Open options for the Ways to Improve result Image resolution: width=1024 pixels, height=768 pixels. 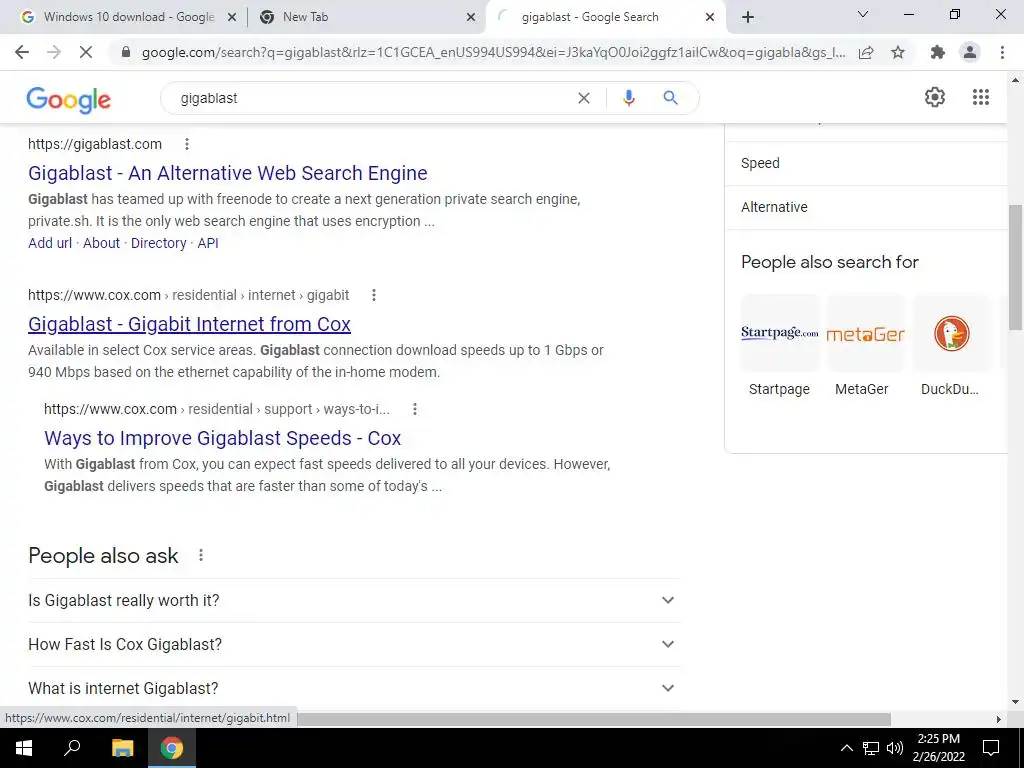pos(415,409)
